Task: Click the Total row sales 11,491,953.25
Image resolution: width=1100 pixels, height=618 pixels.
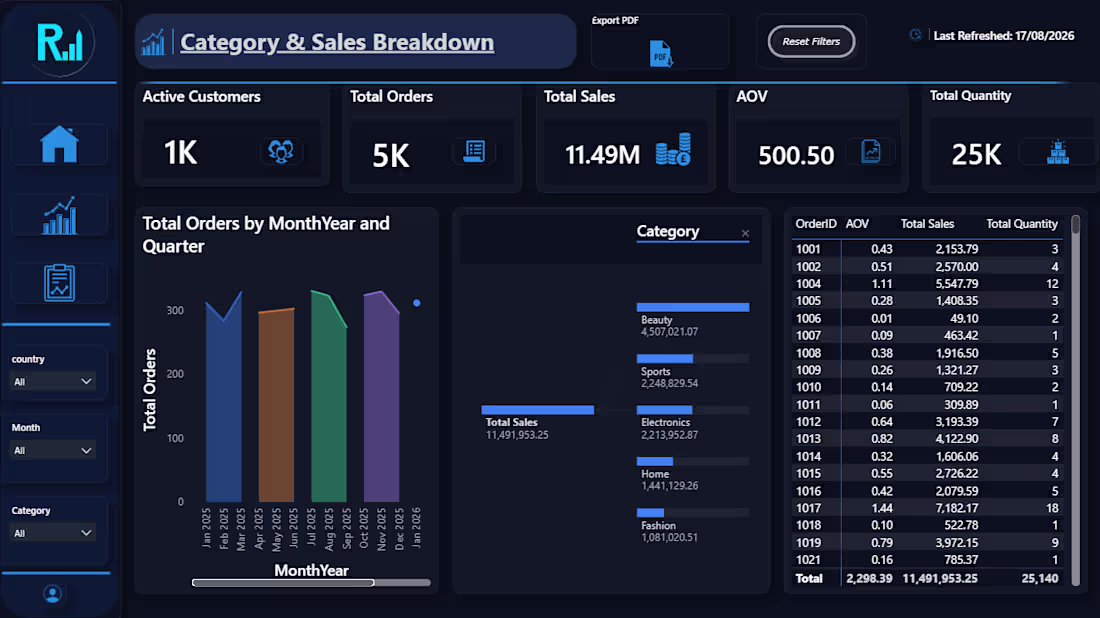Action: tap(940, 578)
